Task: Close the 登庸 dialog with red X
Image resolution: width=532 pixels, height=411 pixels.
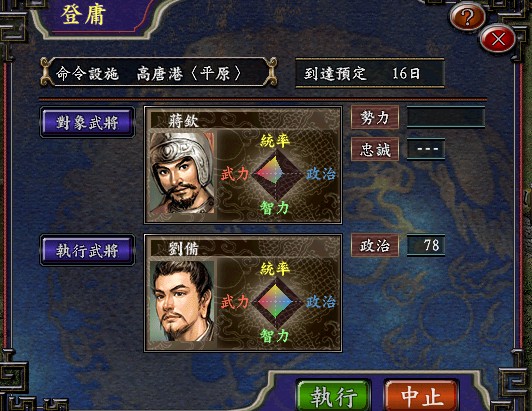Action: pos(498,39)
